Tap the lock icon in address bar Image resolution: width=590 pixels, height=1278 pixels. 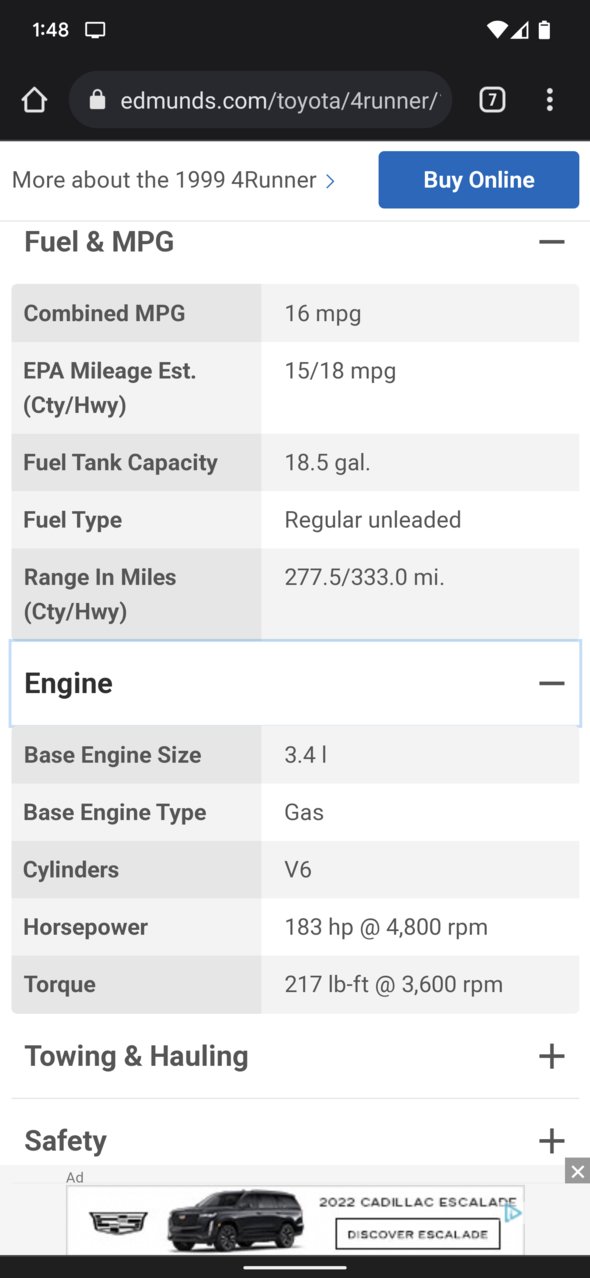[x=97, y=100]
